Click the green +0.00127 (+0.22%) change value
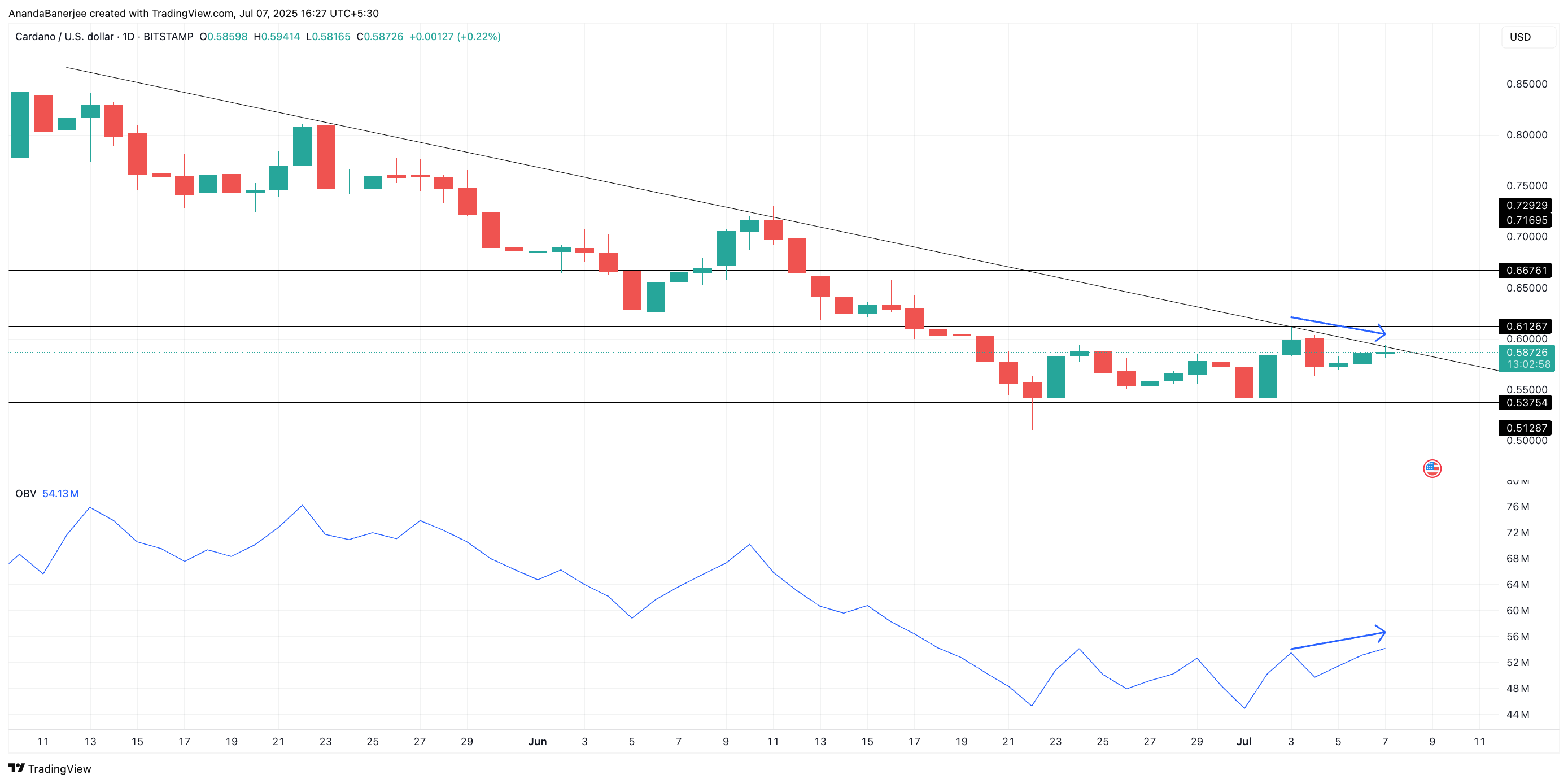 455,37
